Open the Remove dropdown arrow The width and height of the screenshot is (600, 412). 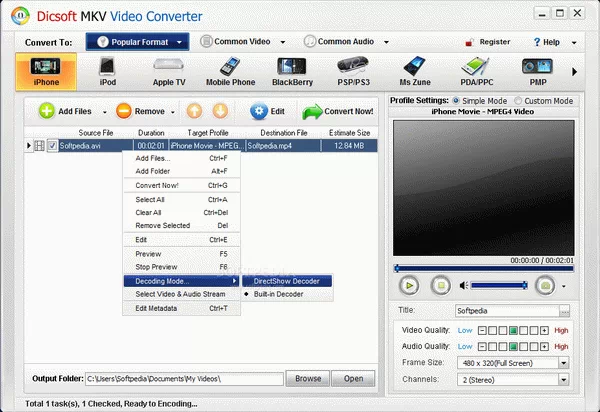point(173,112)
